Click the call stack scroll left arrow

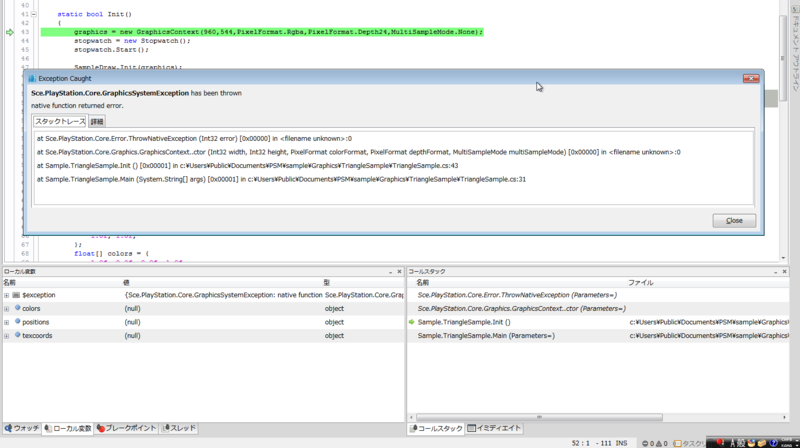pyautogui.click(x=411, y=417)
